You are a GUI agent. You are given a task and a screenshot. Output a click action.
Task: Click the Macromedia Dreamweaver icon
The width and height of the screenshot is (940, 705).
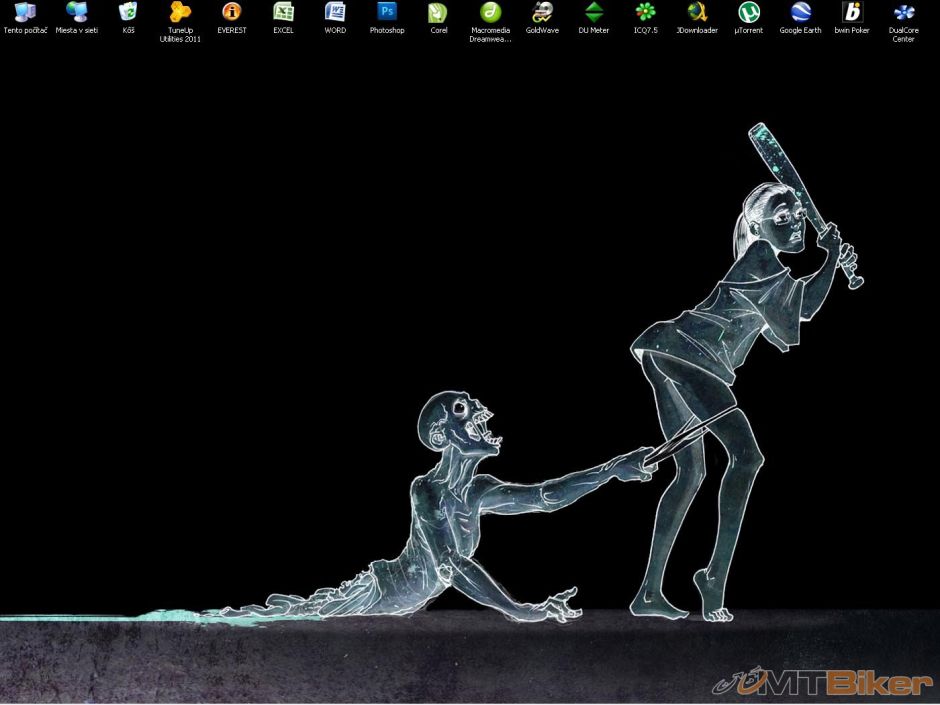490,13
